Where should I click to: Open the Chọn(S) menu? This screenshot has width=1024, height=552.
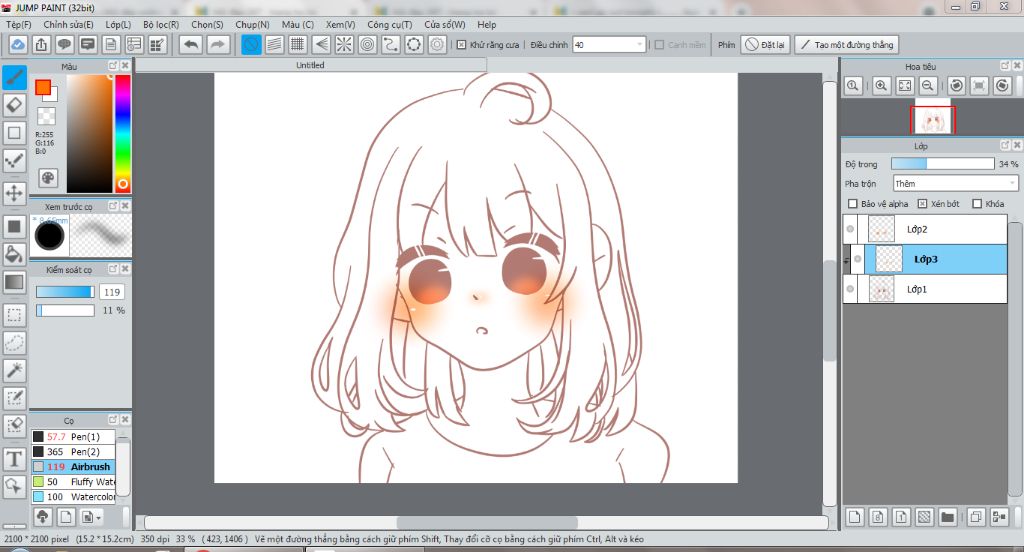tap(207, 24)
